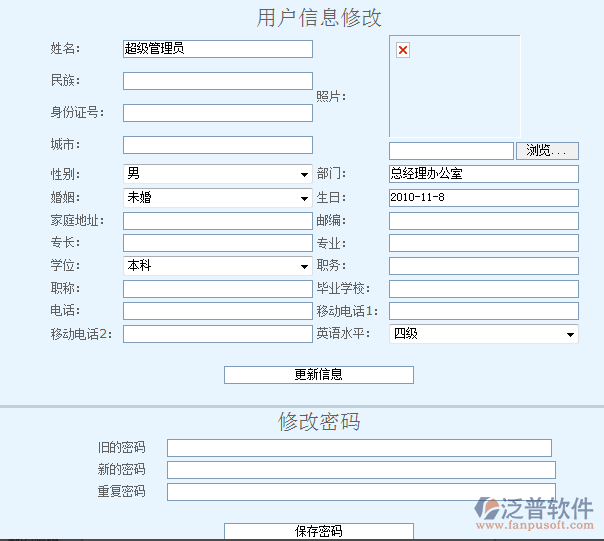Open the 性别 gender dropdown

click(x=217, y=174)
